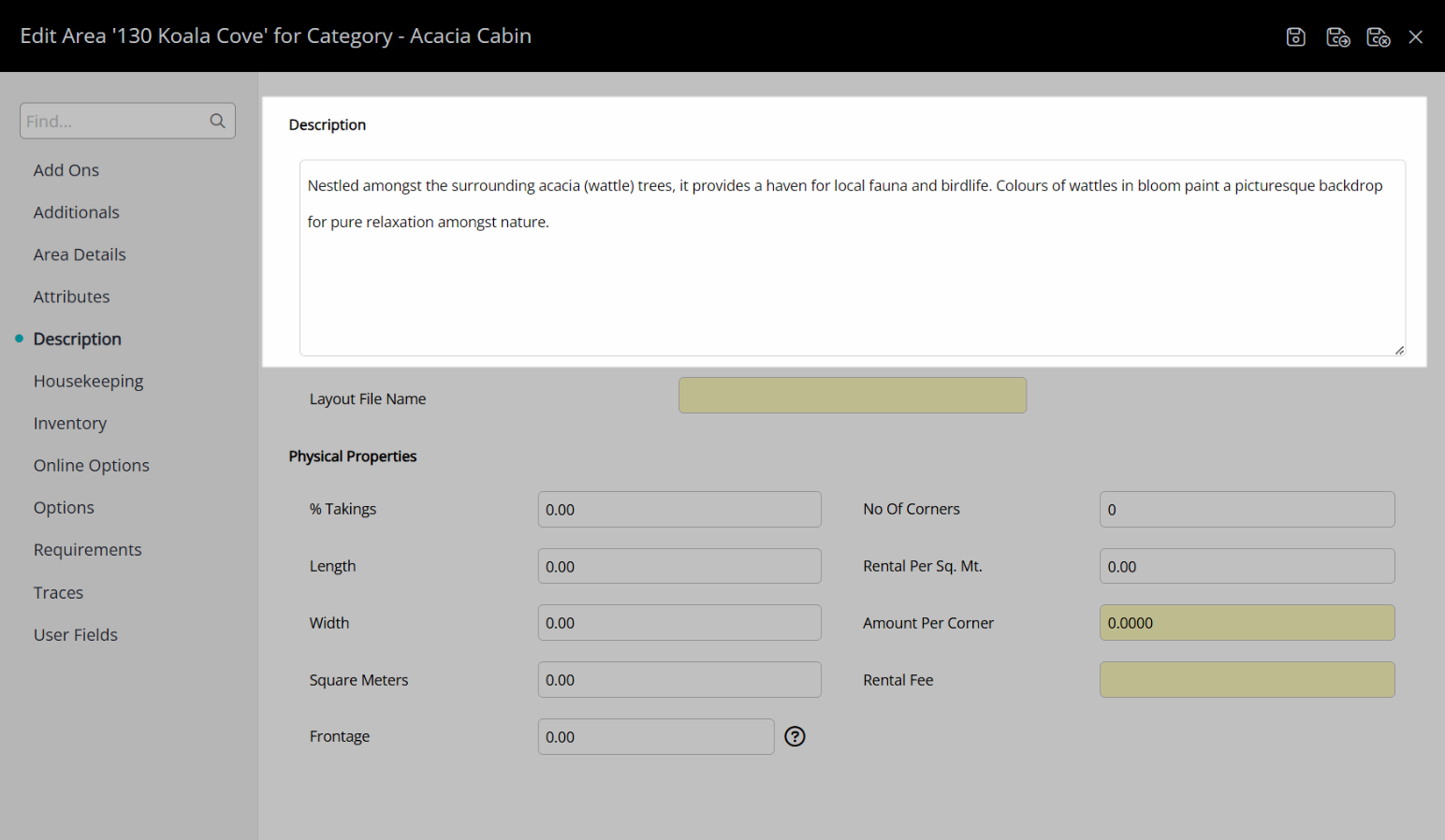Go to Inventory section
Screen dimensions: 1445x840
70,423
